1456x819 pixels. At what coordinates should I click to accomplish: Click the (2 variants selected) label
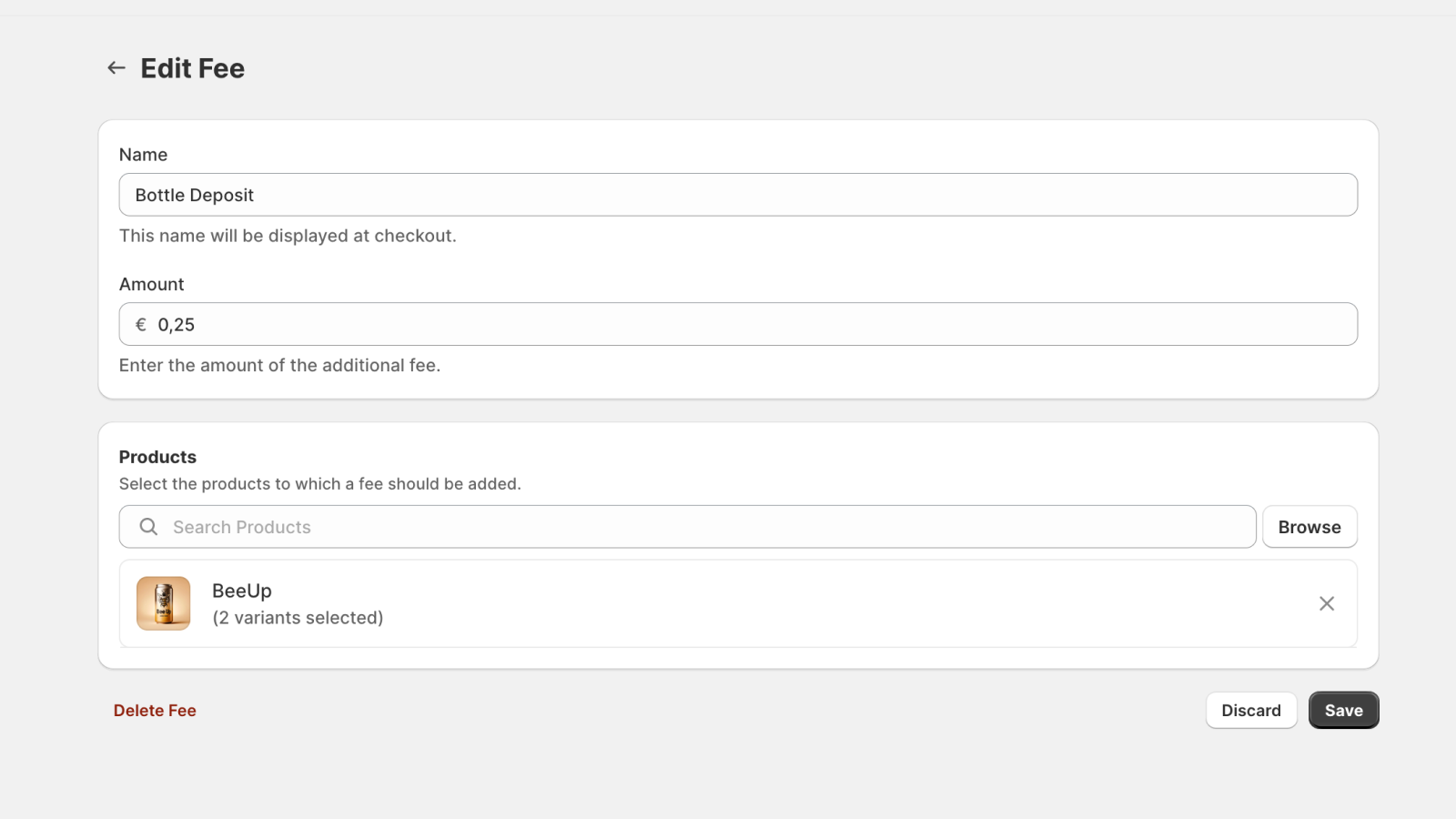point(298,617)
